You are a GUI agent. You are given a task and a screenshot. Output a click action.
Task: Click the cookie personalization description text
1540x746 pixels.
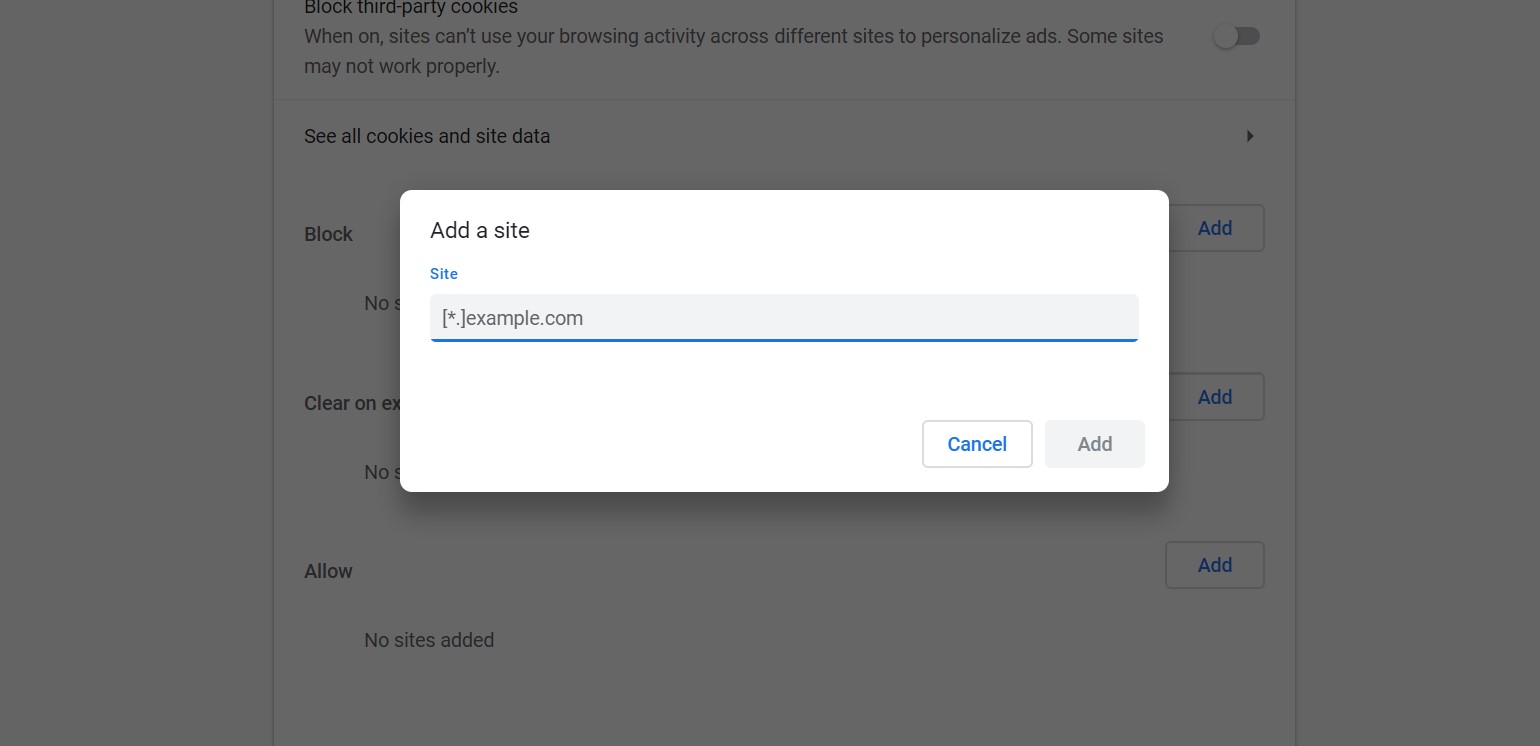click(734, 51)
